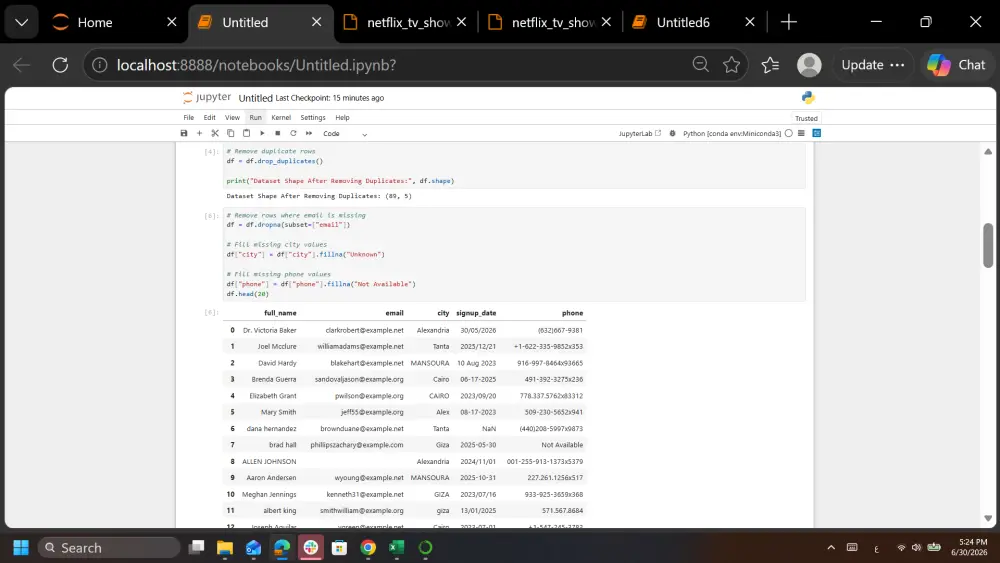Paste cell from clipboard
Viewport: 1000px width, 563px height.
coord(246,133)
